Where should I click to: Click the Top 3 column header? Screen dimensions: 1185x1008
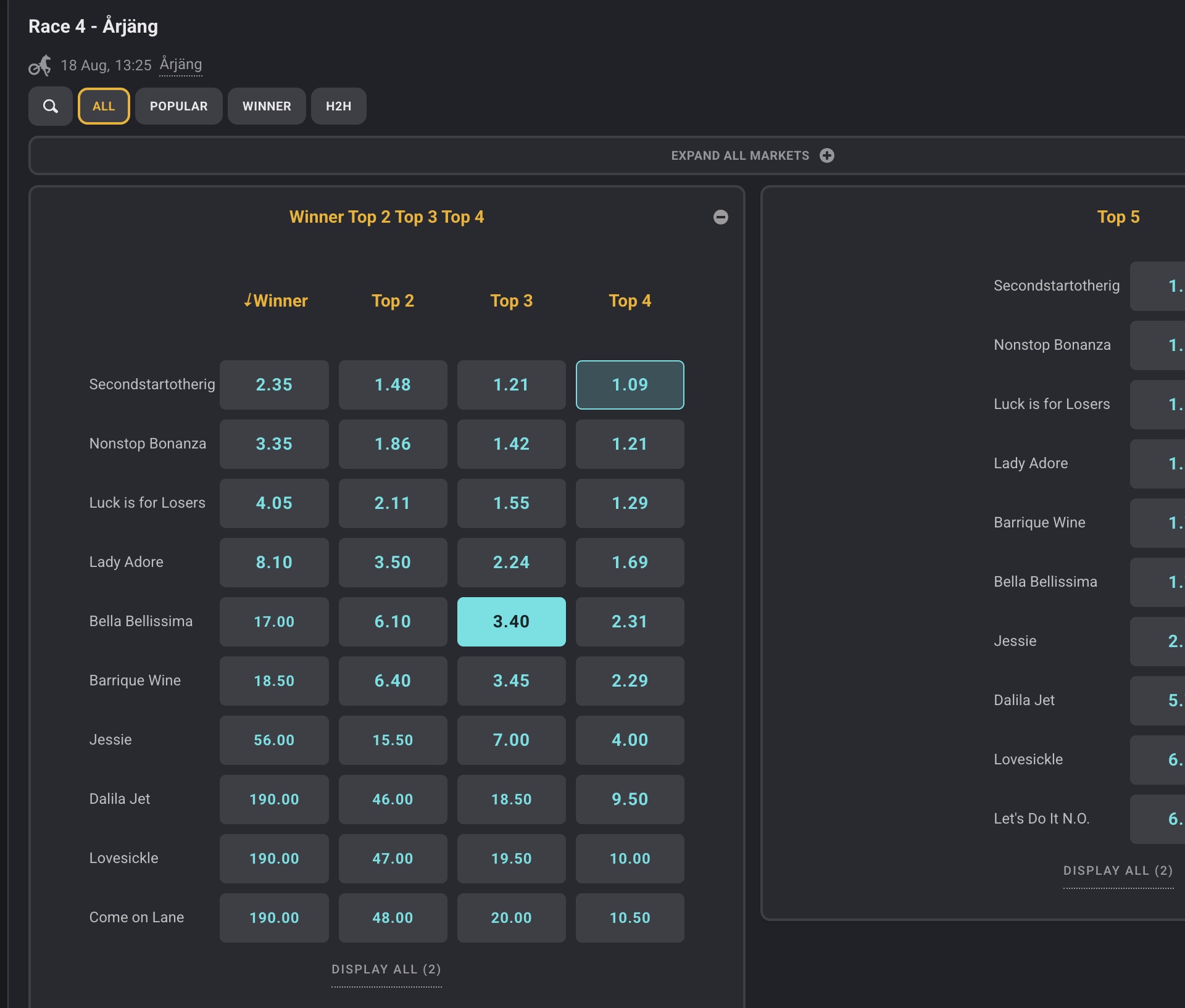(x=511, y=300)
